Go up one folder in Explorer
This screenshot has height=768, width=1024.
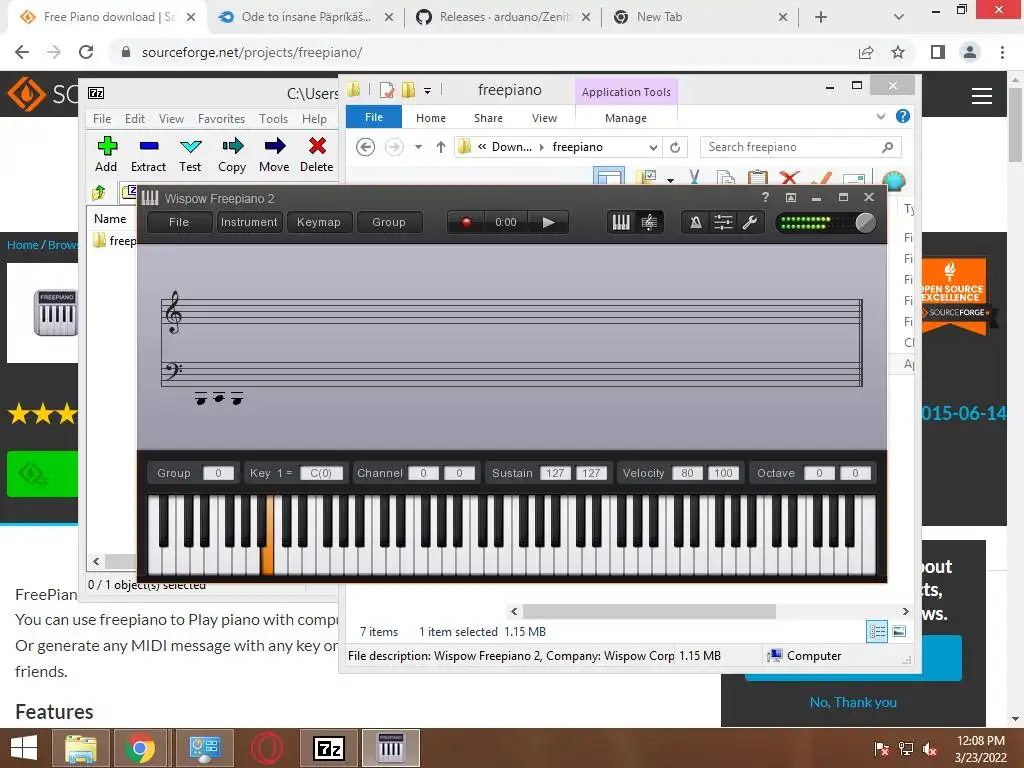coord(441,147)
